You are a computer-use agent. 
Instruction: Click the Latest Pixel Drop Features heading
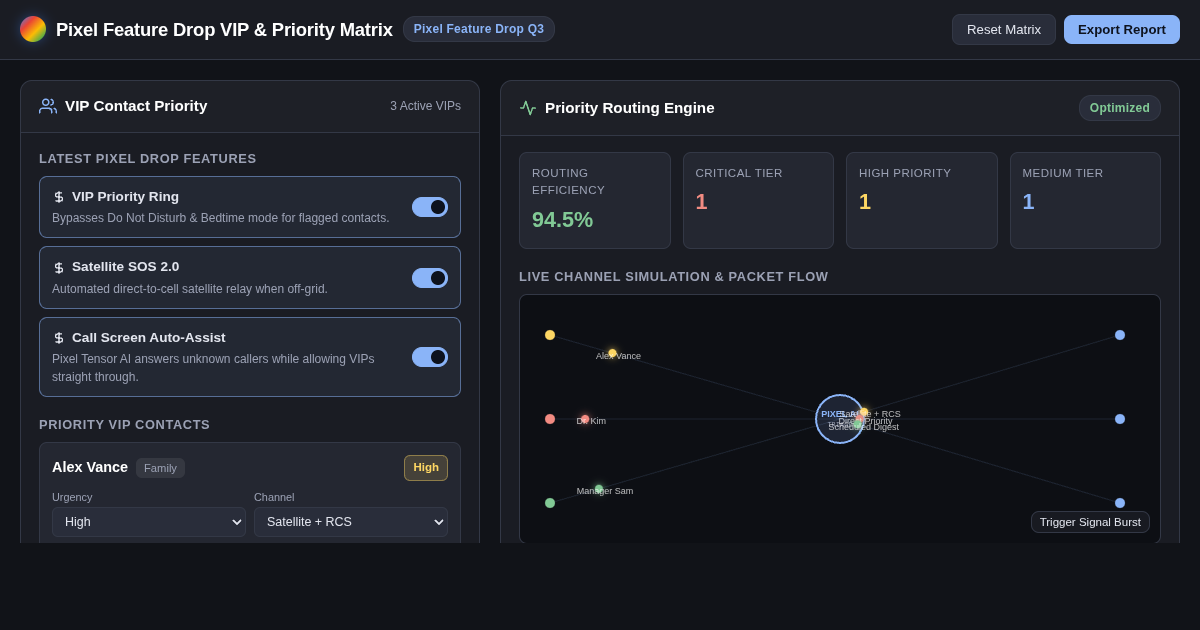(148, 159)
